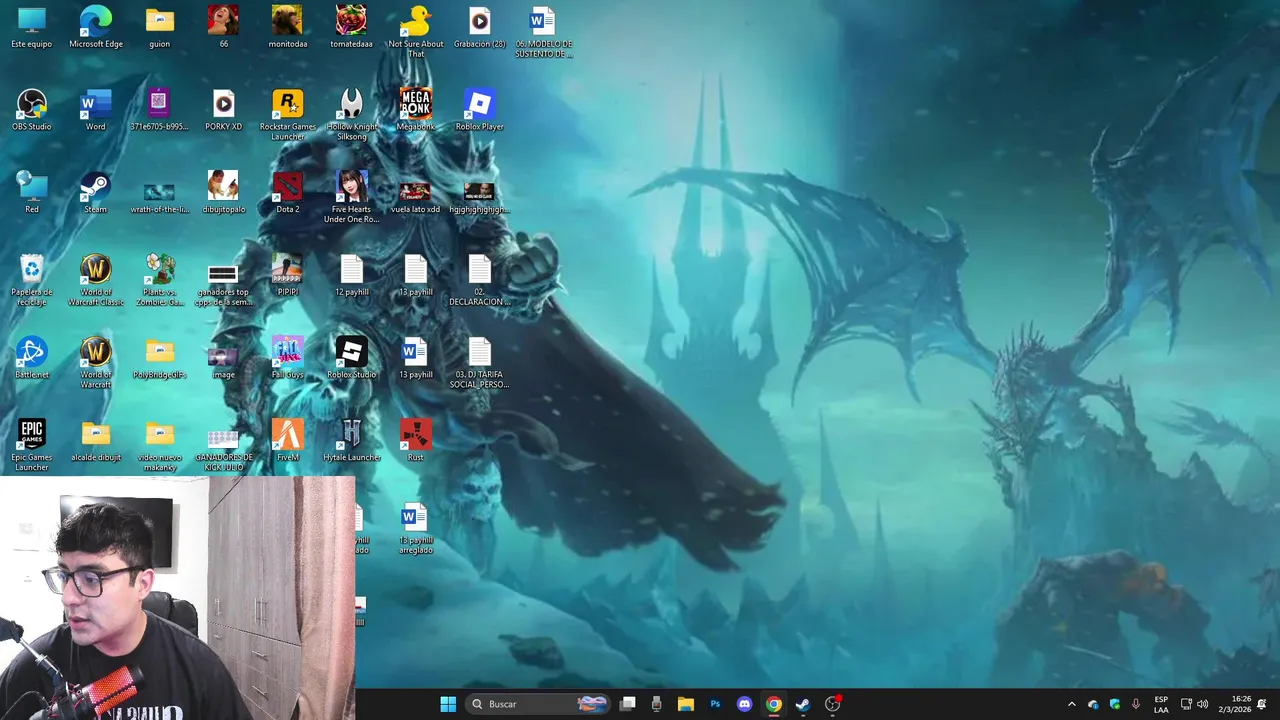Select the World of Warcraft shortcut
The width and height of the screenshot is (1280, 720).
pos(96,363)
